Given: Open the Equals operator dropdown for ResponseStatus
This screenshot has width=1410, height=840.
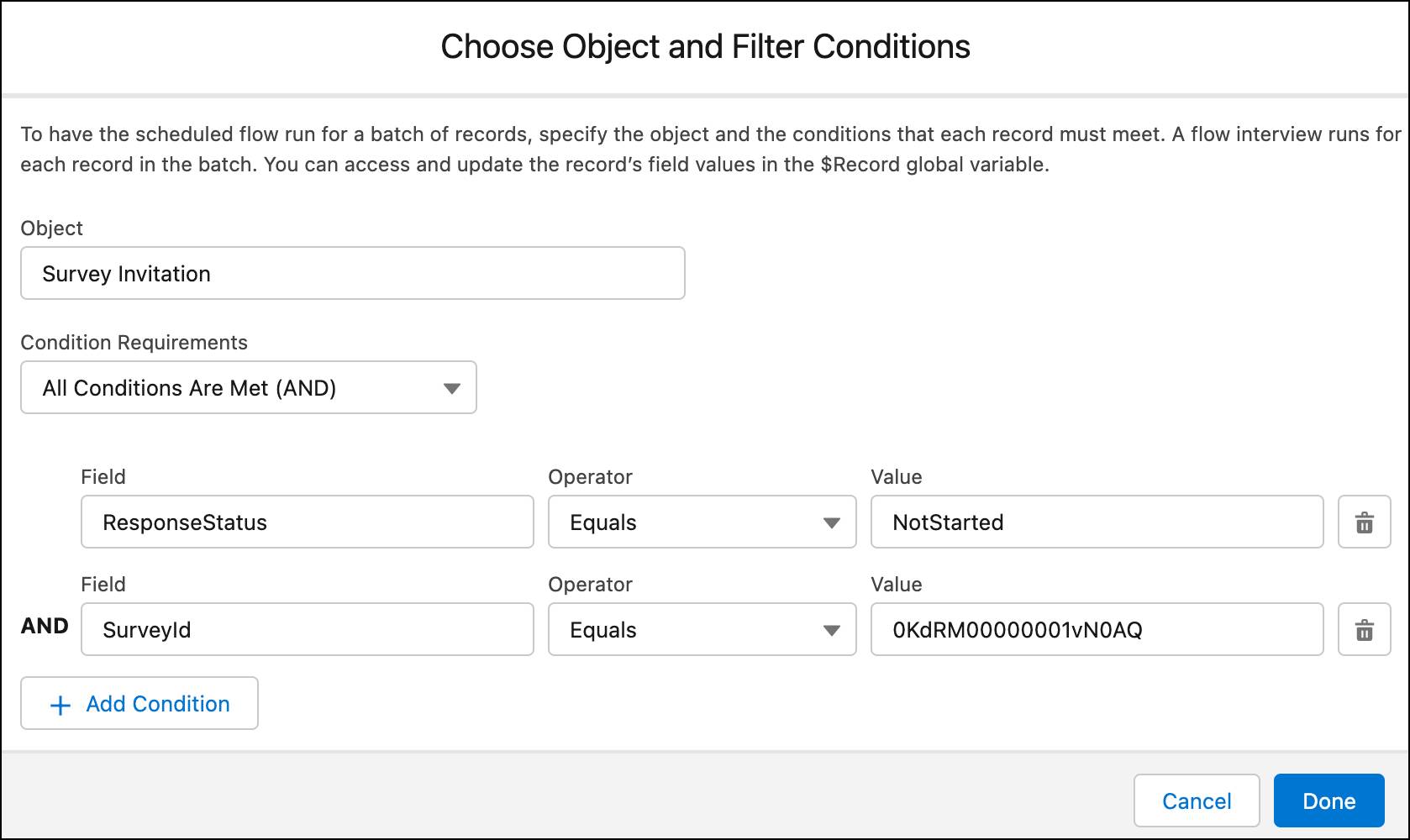Looking at the screenshot, I should pyautogui.click(x=702, y=522).
